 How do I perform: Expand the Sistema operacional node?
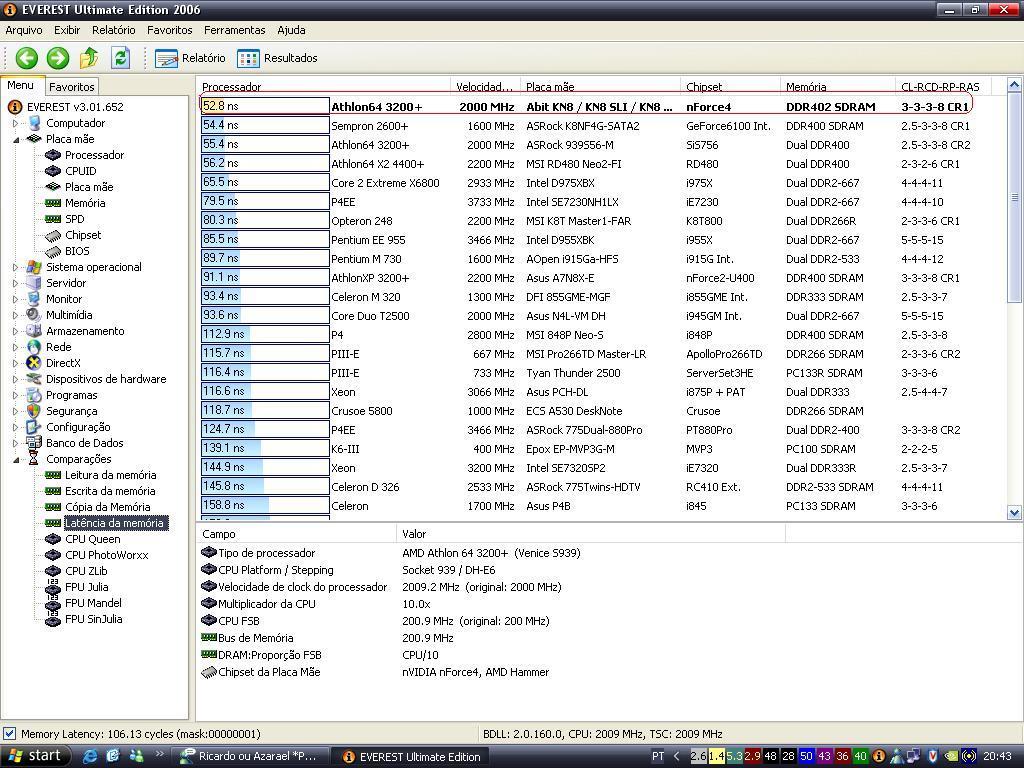tap(16, 267)
